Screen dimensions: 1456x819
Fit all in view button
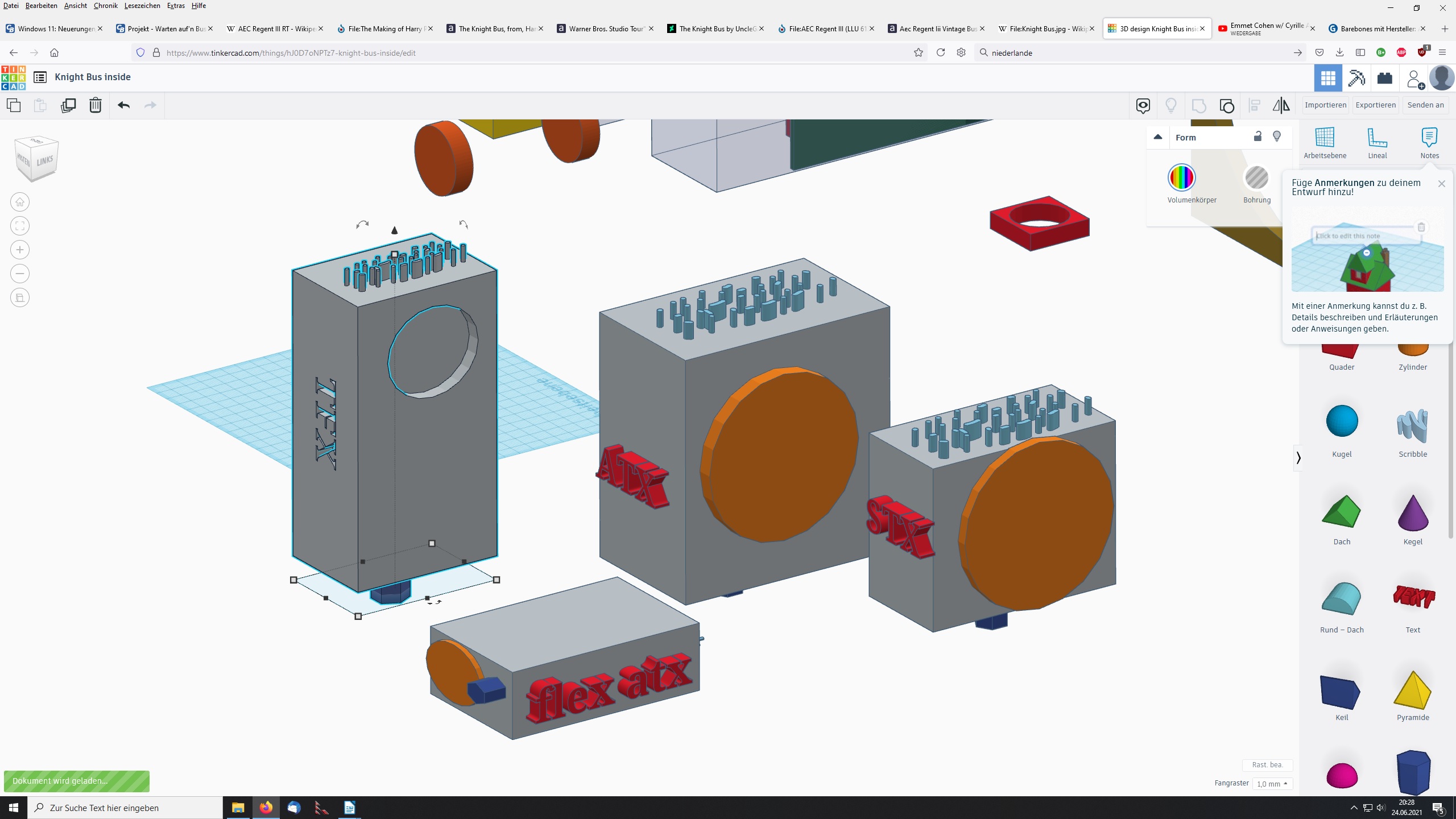(x=20, y=226)
